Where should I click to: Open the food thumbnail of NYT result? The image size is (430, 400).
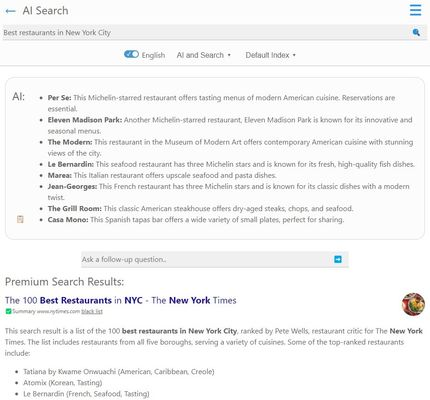coord(413,304)
